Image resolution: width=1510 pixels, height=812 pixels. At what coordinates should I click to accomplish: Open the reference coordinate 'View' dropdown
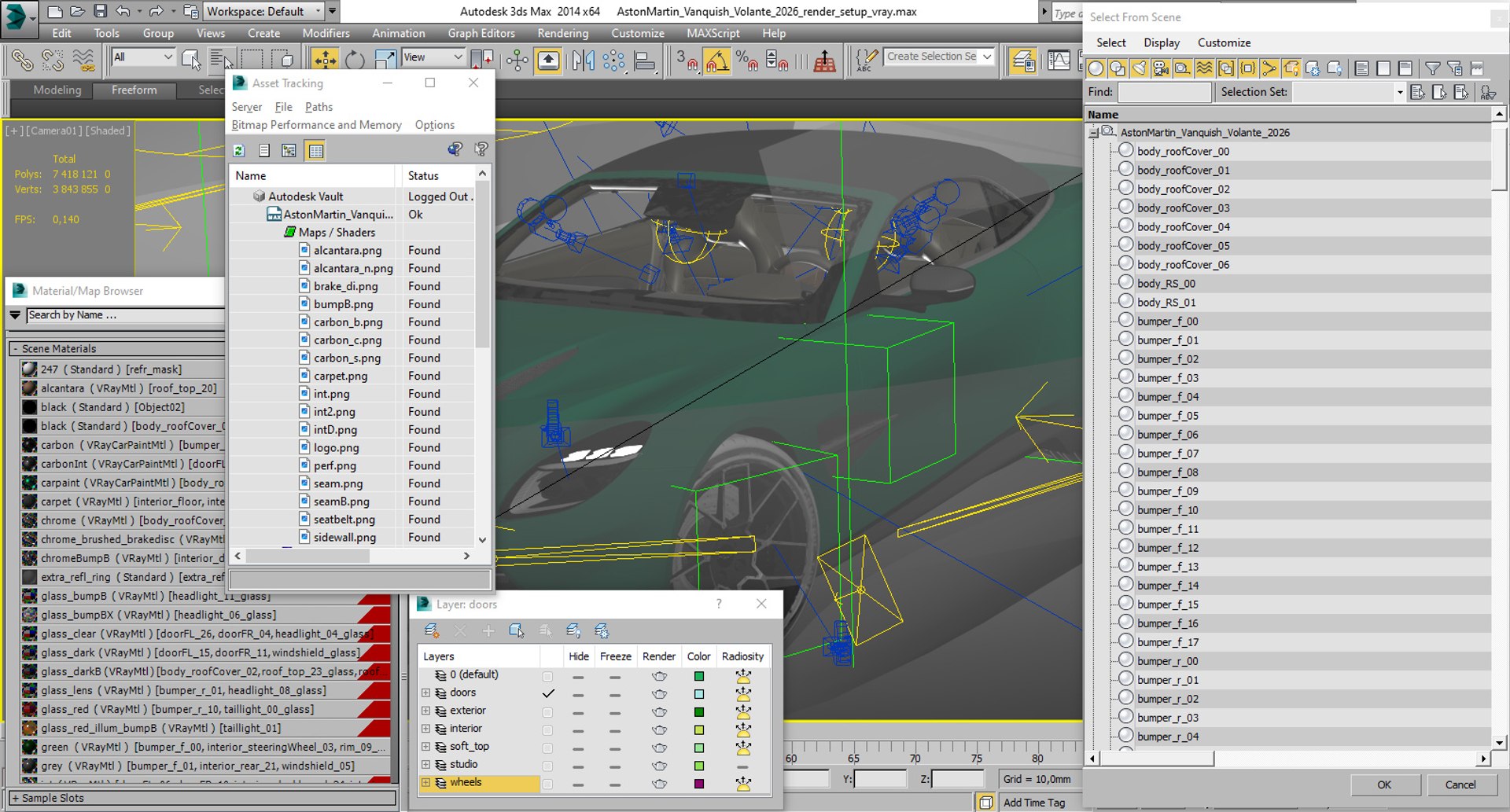pyautogui.click(x=433, y=57)
